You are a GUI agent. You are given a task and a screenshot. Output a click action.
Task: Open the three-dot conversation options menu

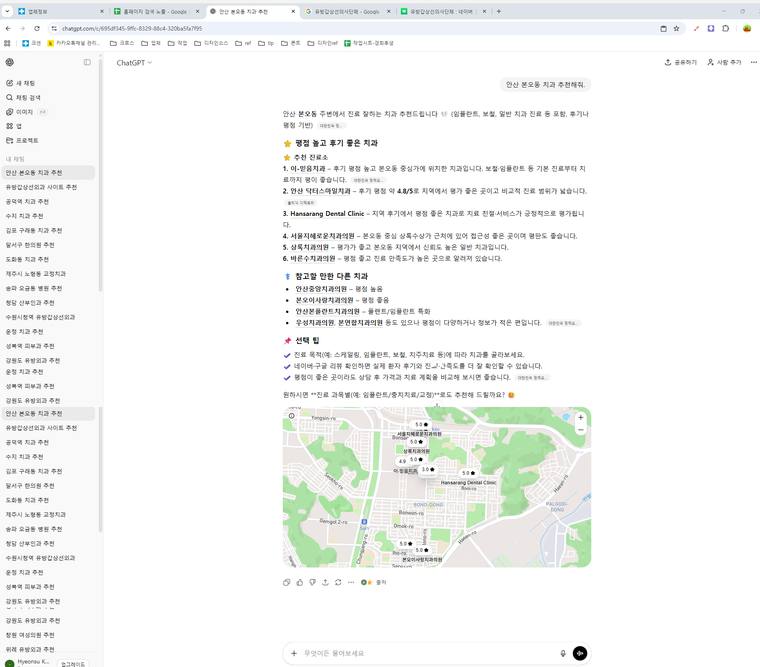(x=753, y=62)
